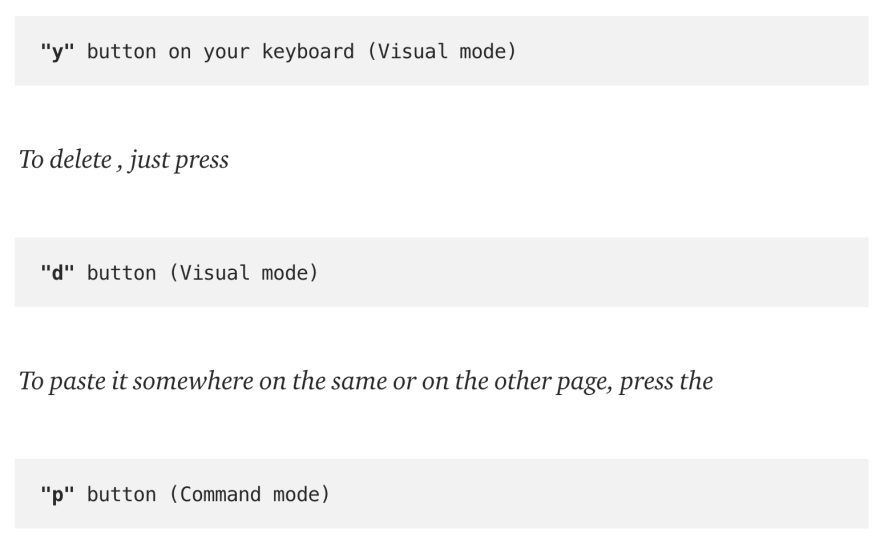
Task: Click "(Visual mode)" in the d code block
Action: 244,273
